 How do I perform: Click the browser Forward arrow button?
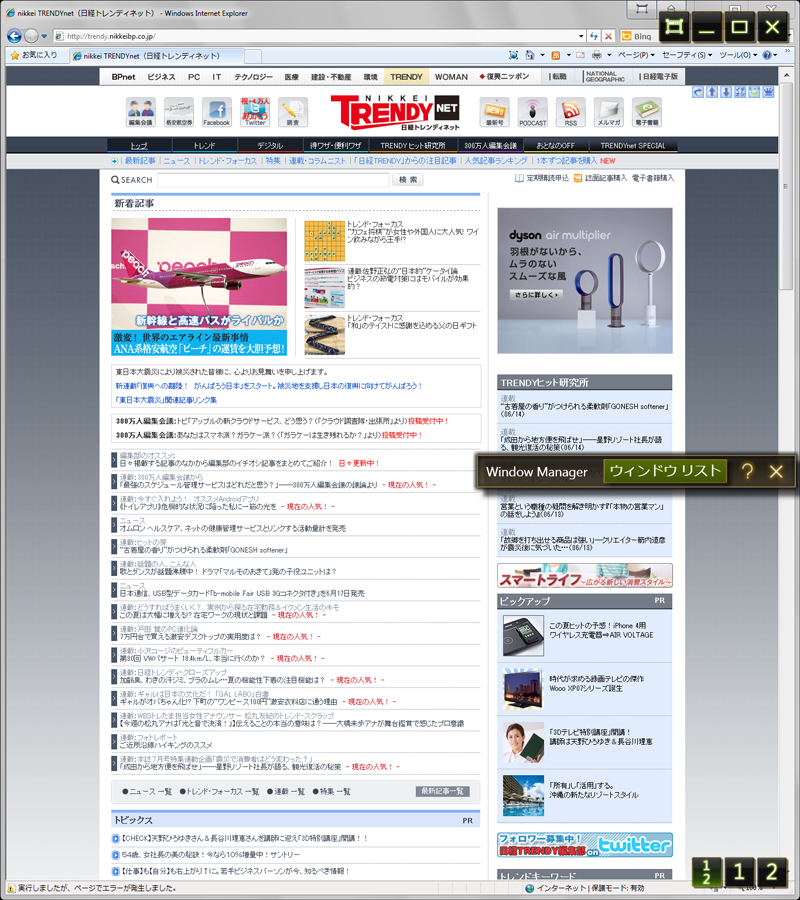(x=32, y=36)
